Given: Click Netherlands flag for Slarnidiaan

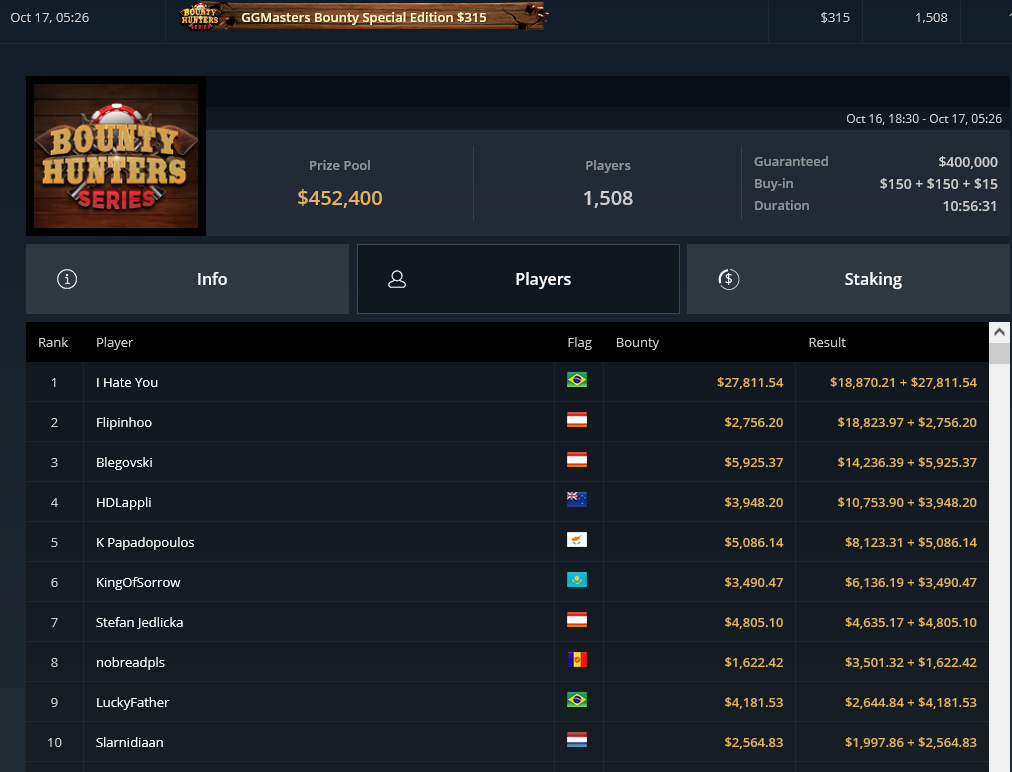Looking at the screenshot, I should (x=576, y=740).
